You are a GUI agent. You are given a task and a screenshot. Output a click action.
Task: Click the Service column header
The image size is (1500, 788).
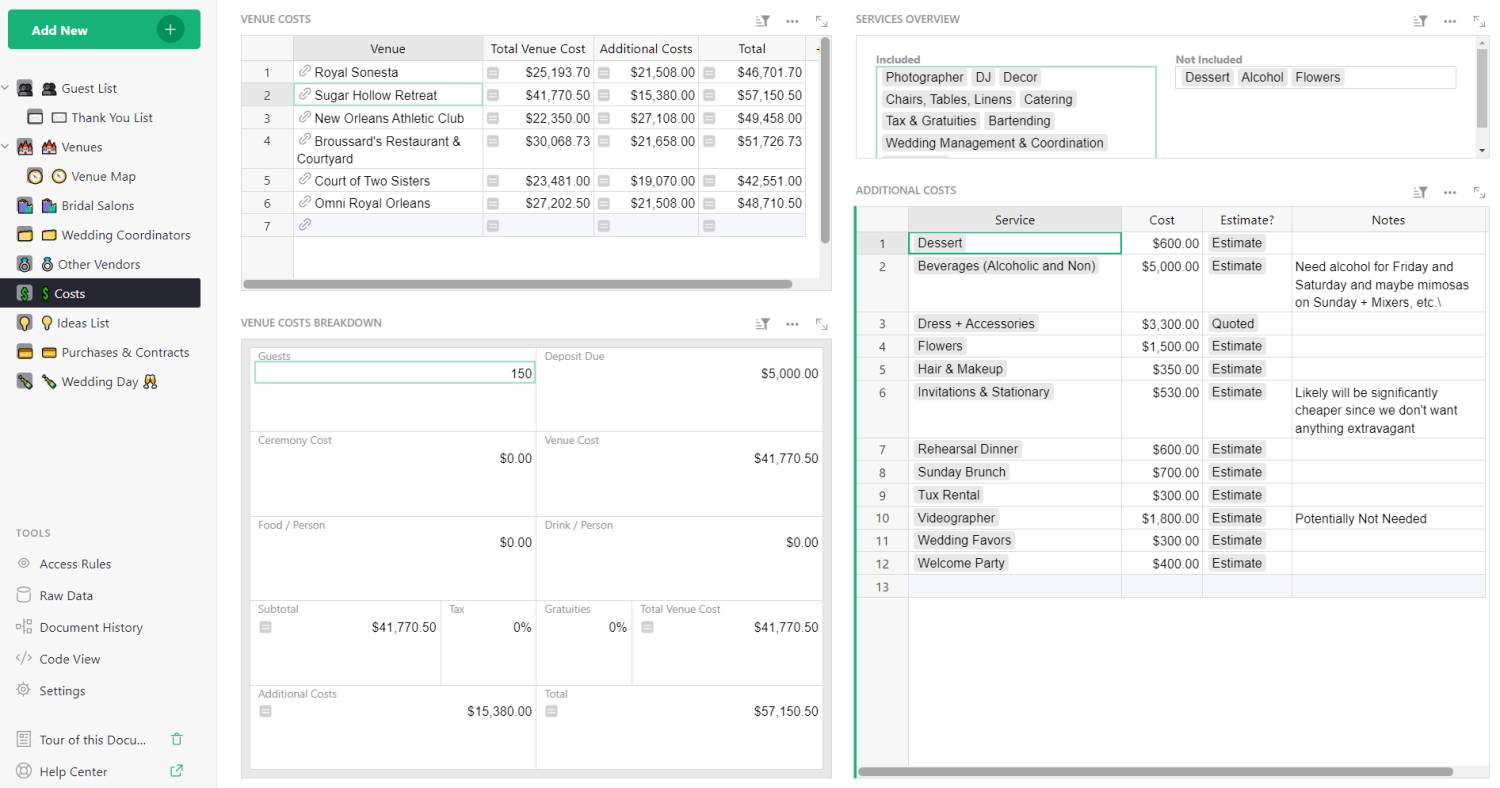(x=1015, y=220)
